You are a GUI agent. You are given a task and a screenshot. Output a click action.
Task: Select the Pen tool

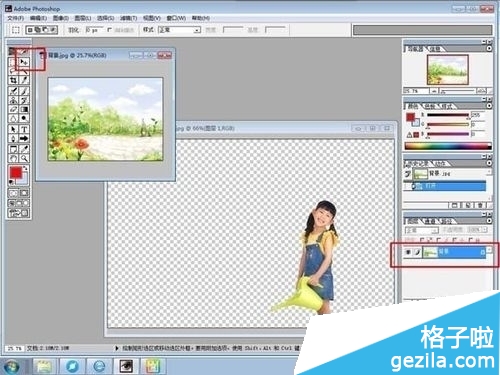(13, 138)
